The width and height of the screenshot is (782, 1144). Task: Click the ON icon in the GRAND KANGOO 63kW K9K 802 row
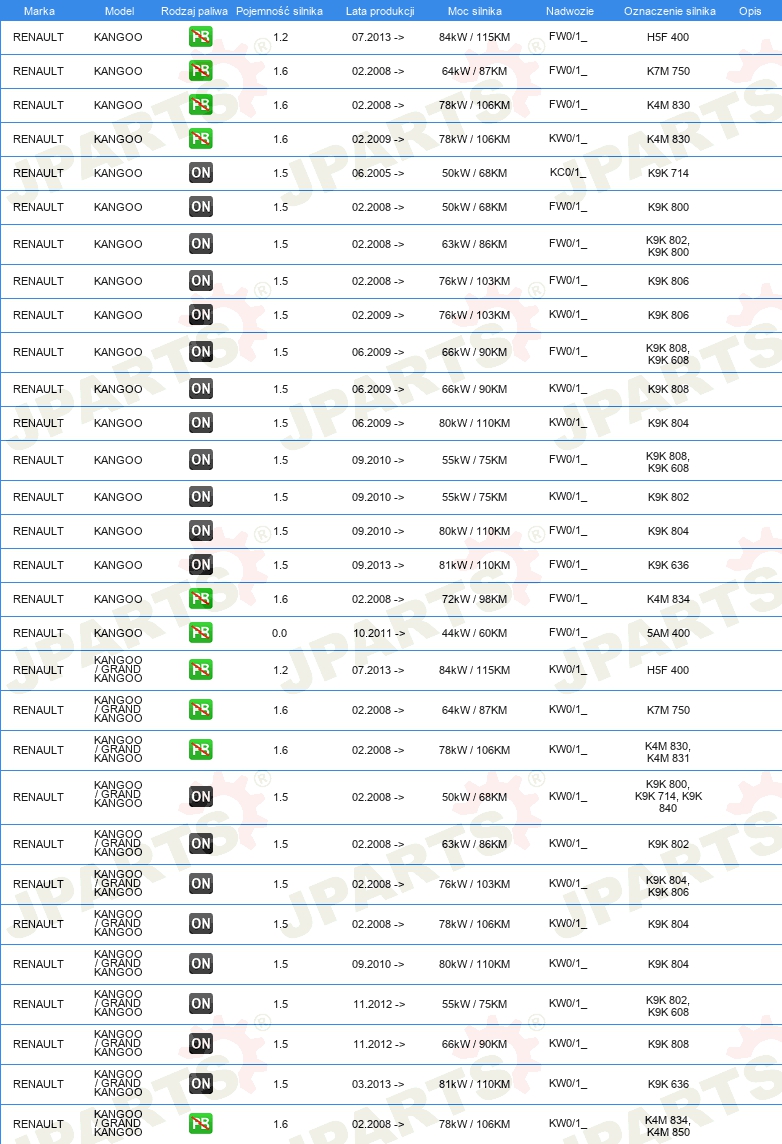(201, 844)
